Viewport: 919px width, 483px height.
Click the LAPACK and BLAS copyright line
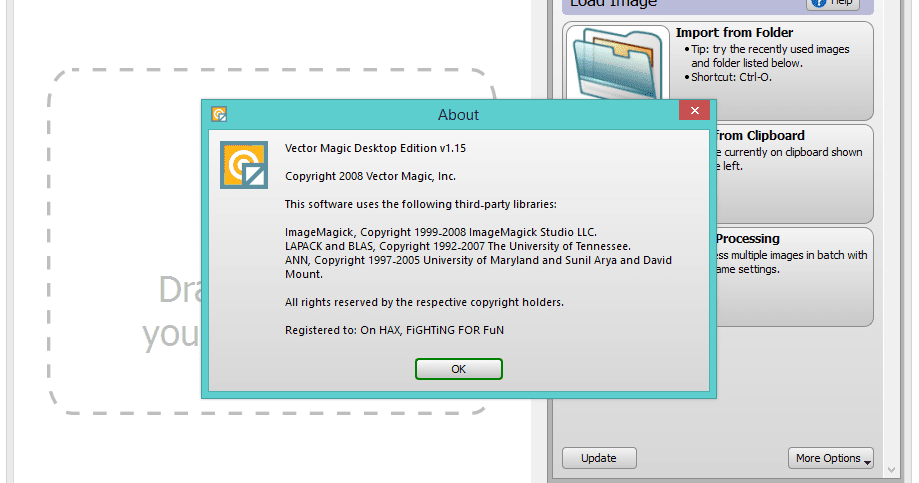coord(458,246)
